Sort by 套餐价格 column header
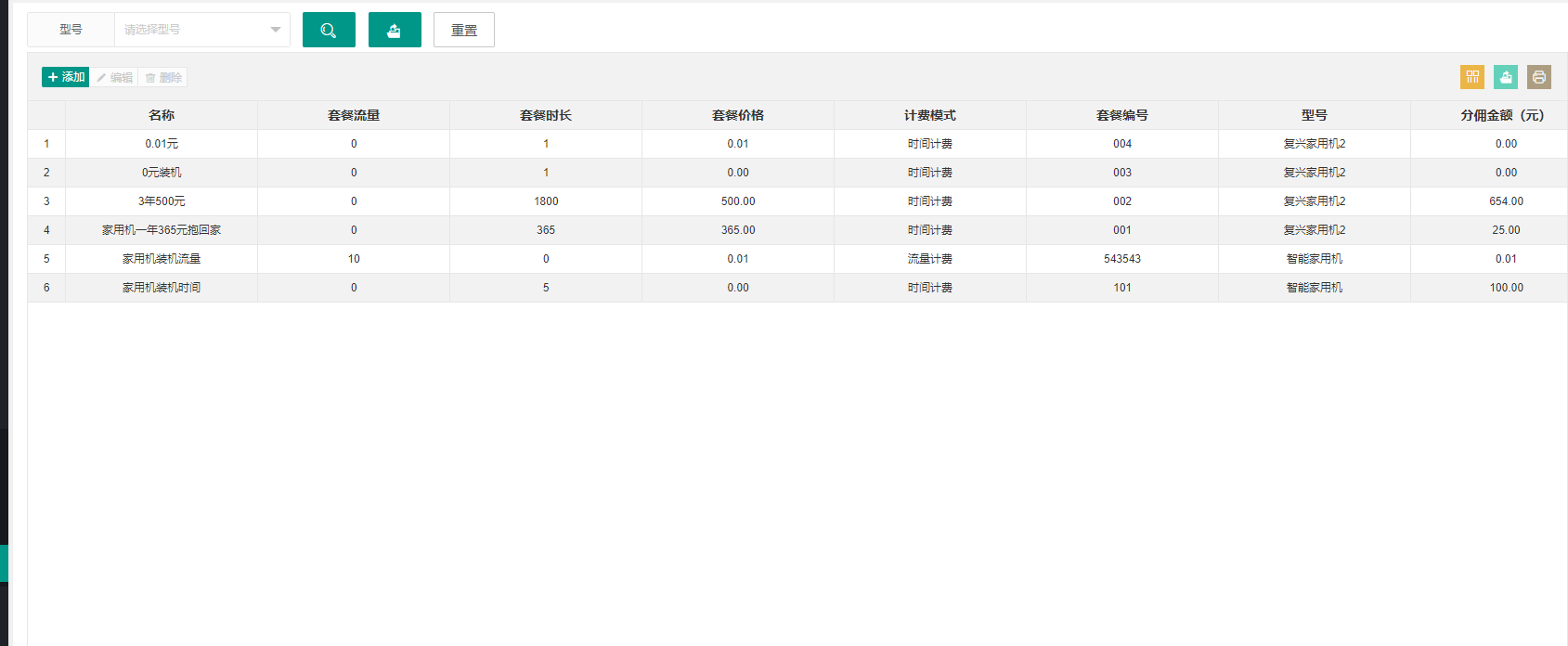The image size is (1568, 646). tap(738, 115)
